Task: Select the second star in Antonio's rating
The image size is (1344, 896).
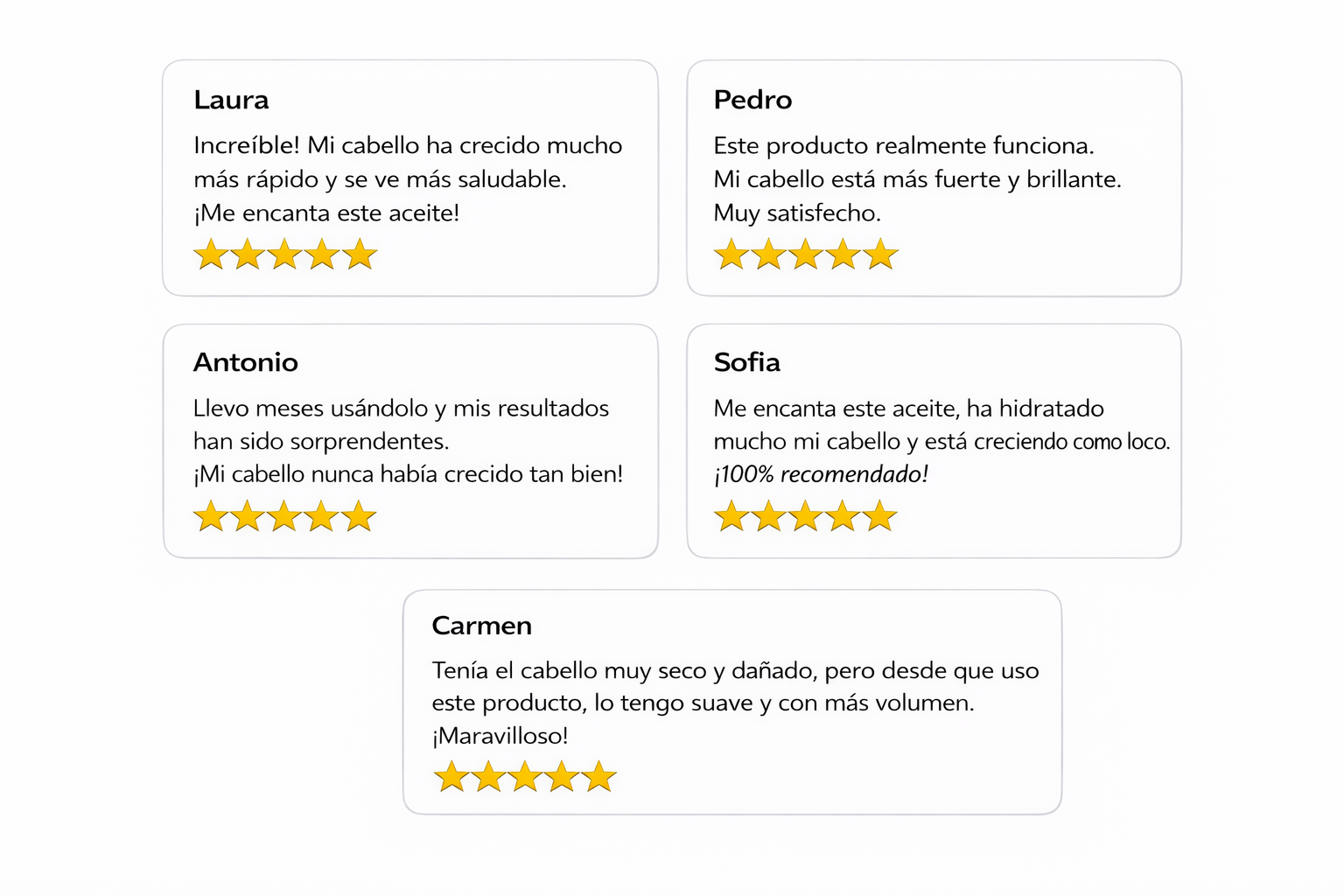Action: point(248,517)
